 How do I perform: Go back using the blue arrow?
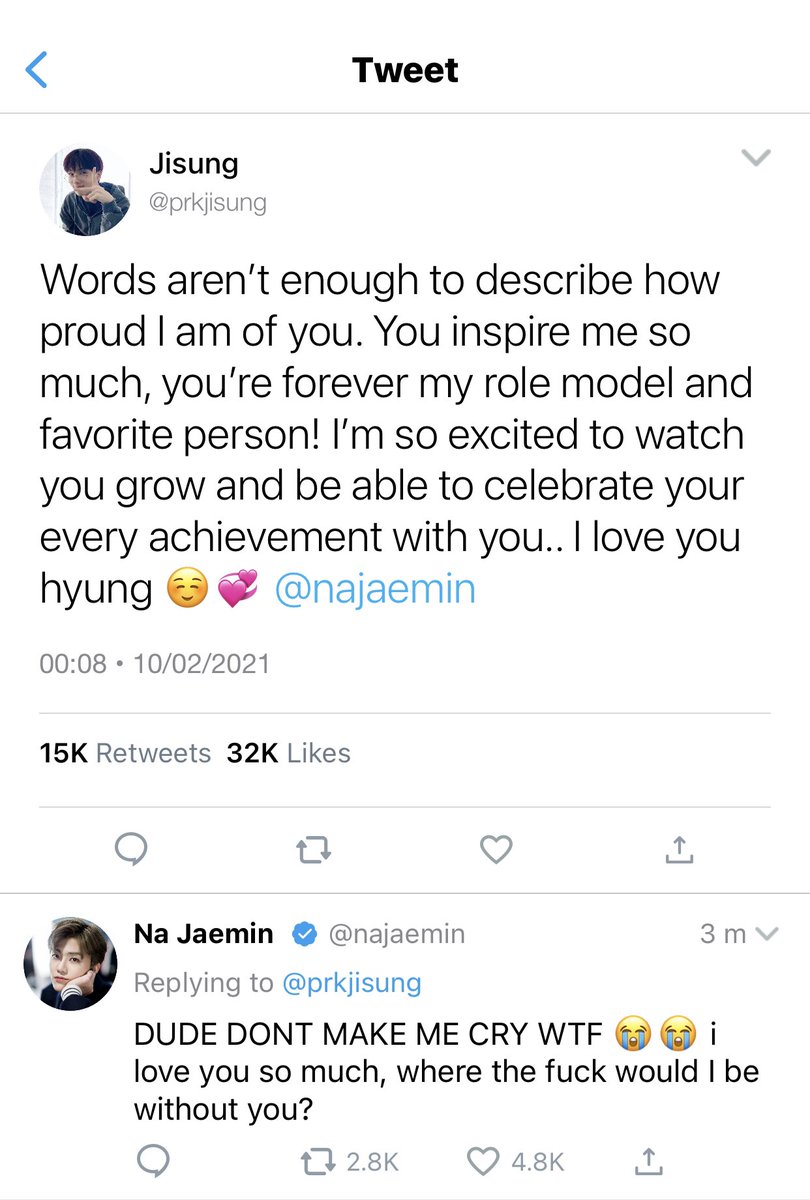tap(36, 71)
